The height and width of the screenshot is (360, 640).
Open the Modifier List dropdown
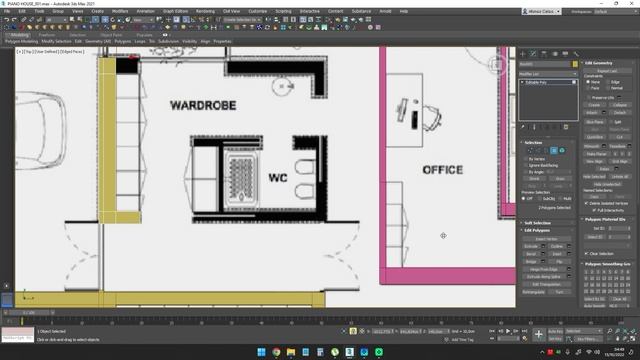548,74
